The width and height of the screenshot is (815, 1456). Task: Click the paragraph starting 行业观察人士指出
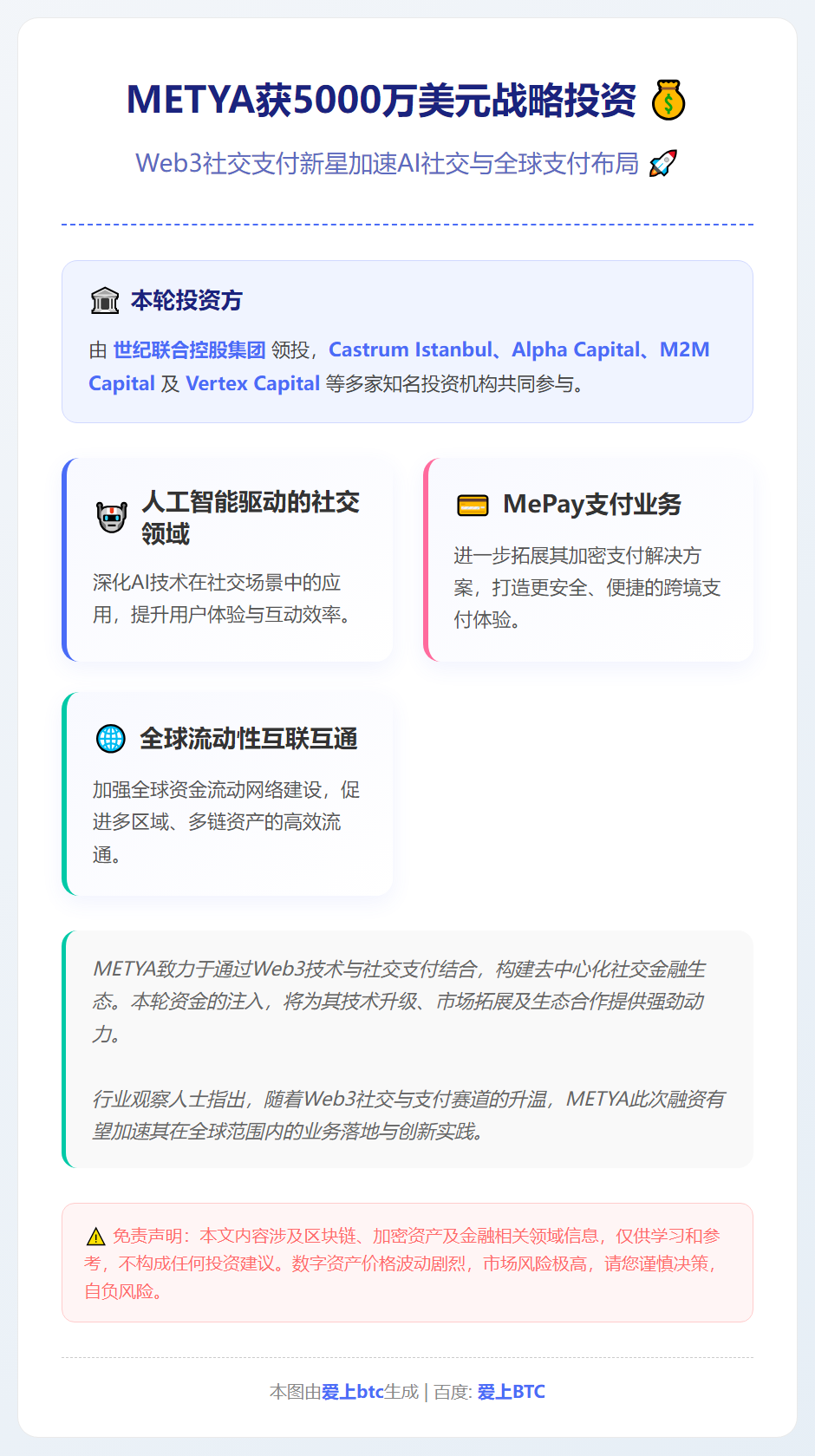(x=408, y=1115)
